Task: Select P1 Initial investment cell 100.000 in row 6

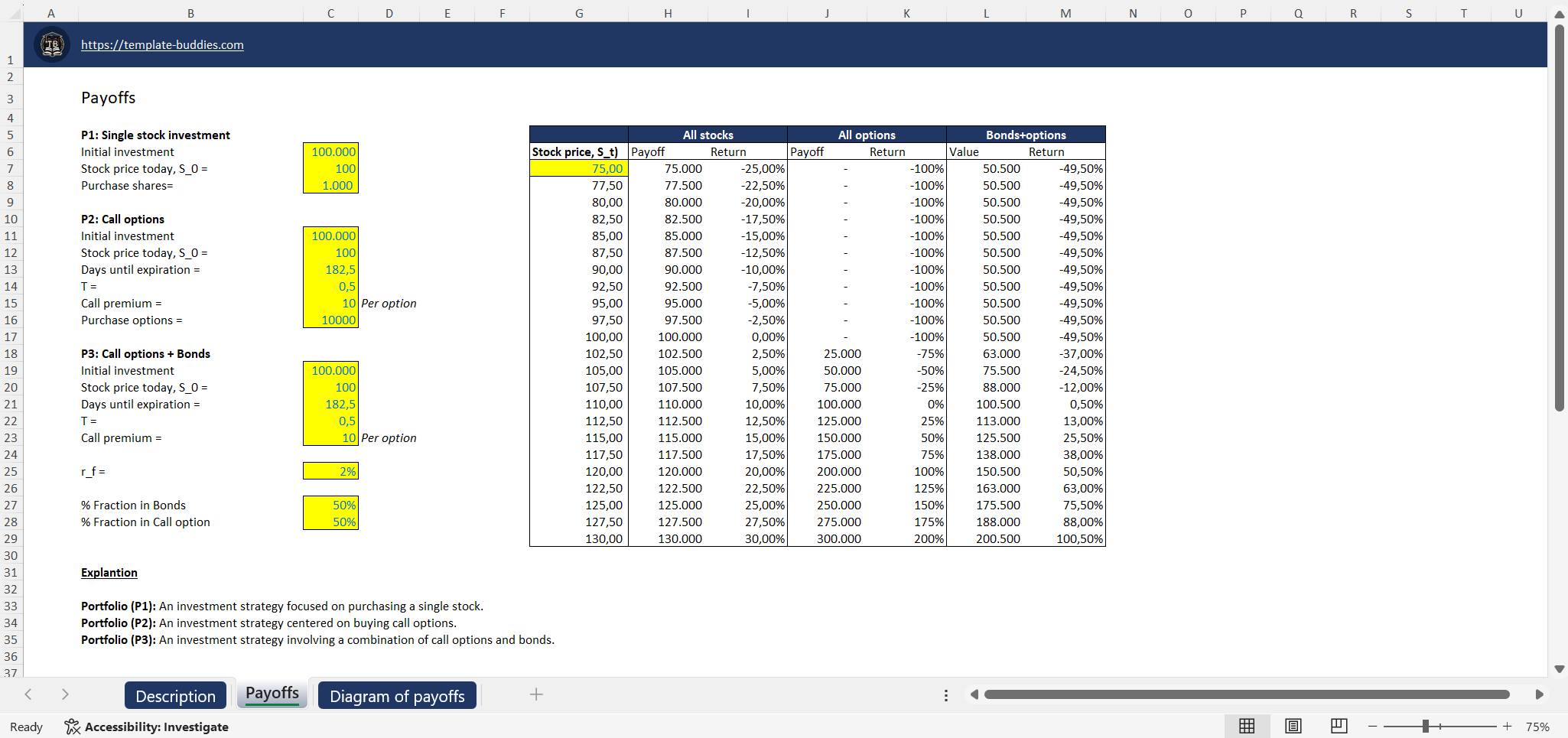Action: tap(330, 152)
